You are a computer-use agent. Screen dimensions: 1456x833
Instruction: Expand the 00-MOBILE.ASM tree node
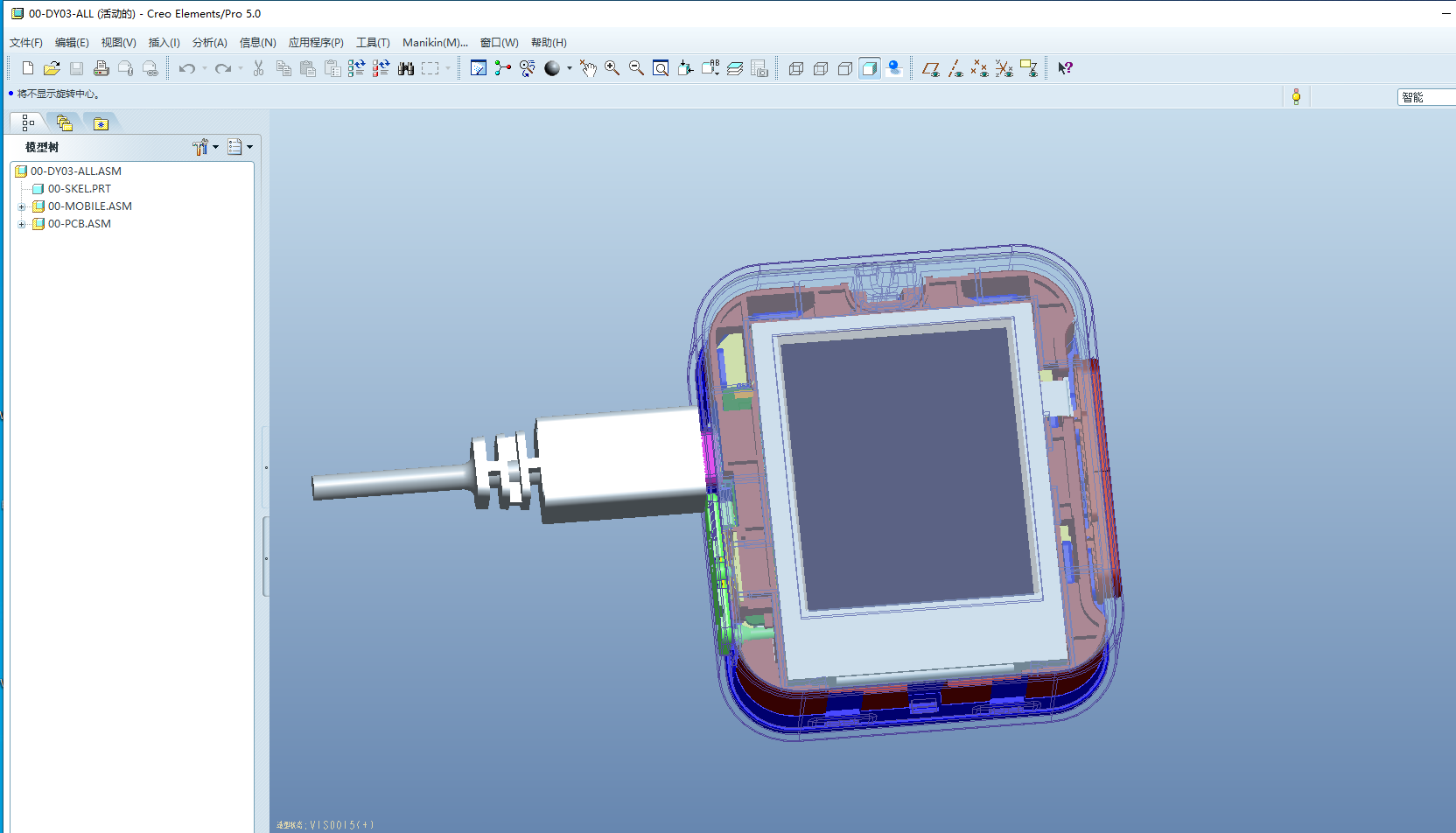click(x=22, y=206)
